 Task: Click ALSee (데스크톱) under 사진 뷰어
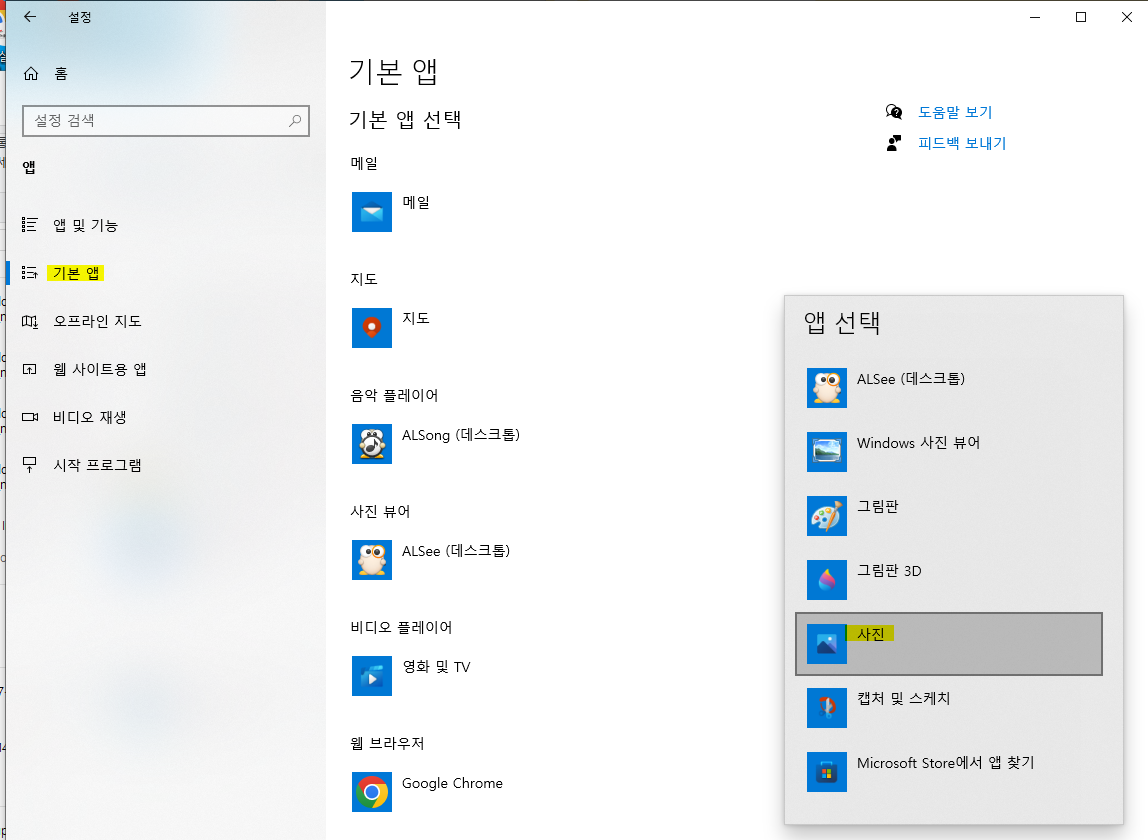[455, 550]
